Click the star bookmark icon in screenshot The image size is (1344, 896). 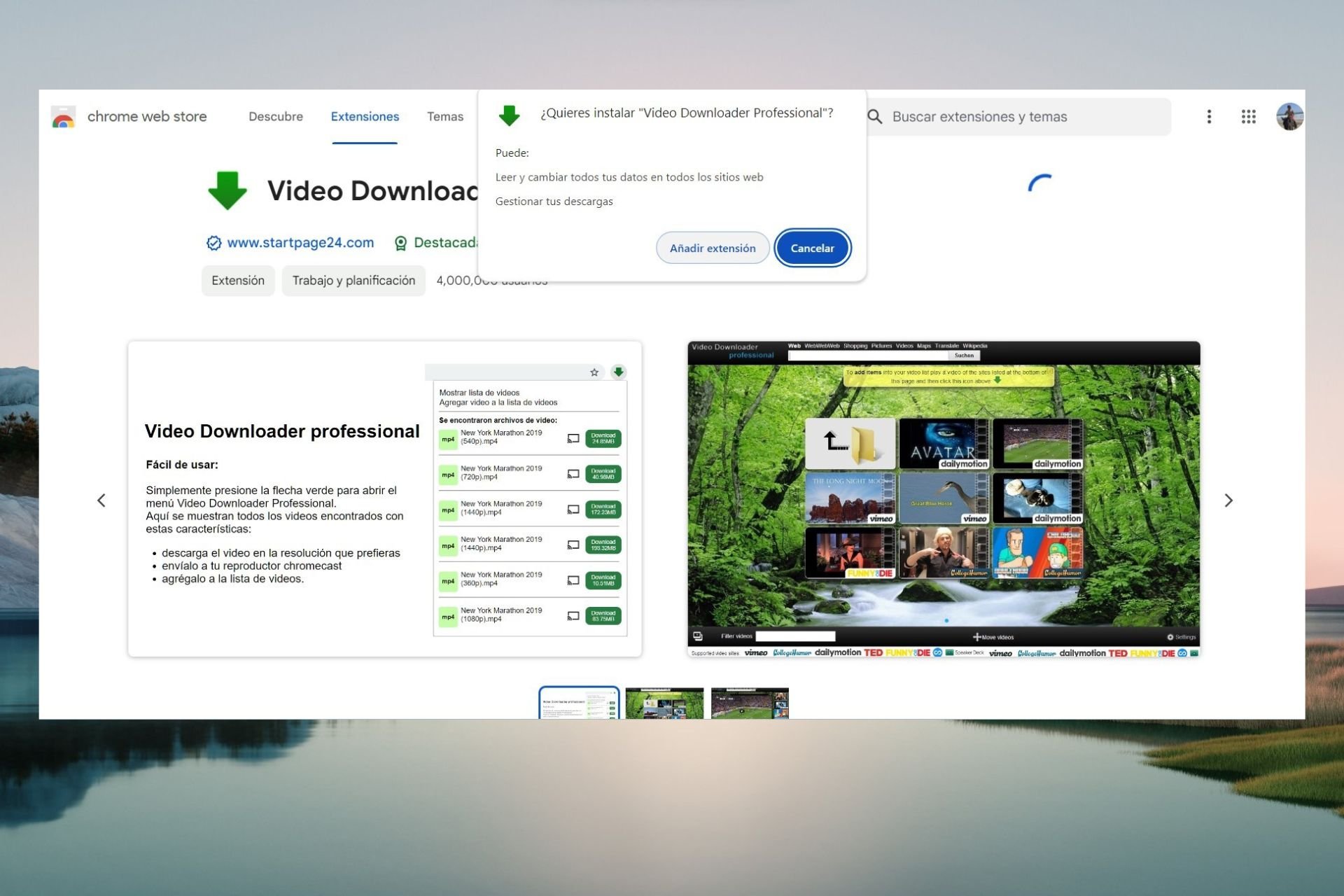(594, 372)
